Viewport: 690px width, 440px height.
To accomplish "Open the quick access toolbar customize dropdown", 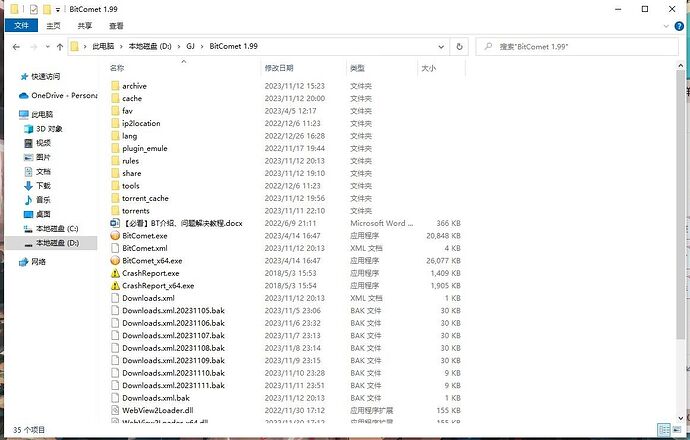I will click(58, 9).
